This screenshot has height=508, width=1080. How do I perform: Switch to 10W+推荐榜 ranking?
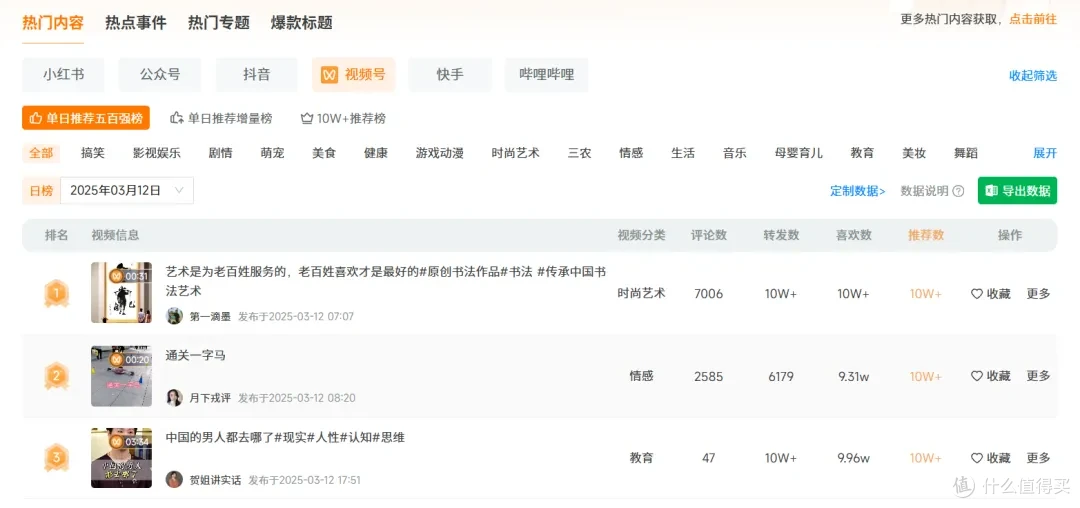343,118
